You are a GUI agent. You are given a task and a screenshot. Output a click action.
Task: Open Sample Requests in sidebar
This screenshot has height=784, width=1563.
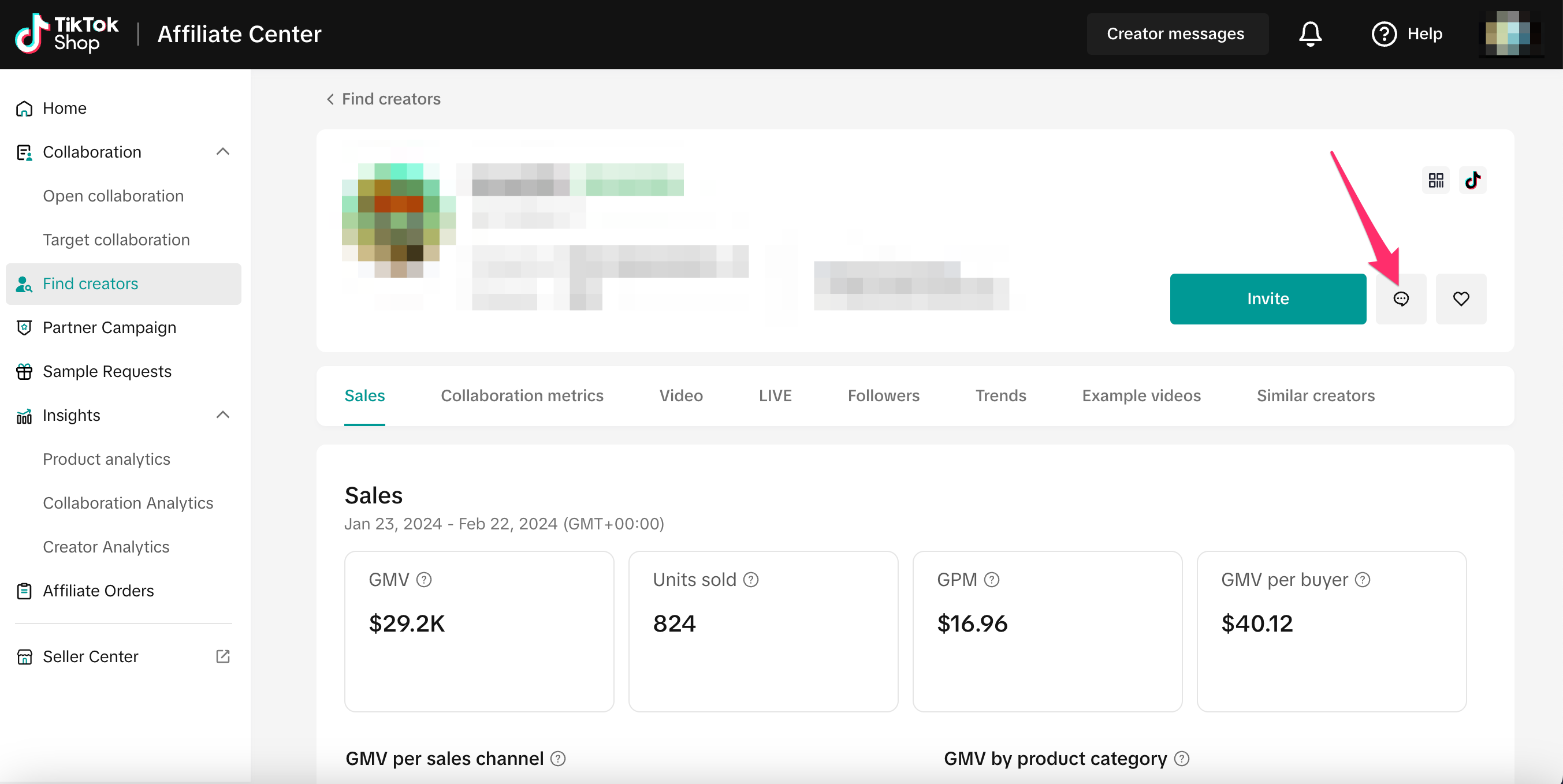coord(107,371)
